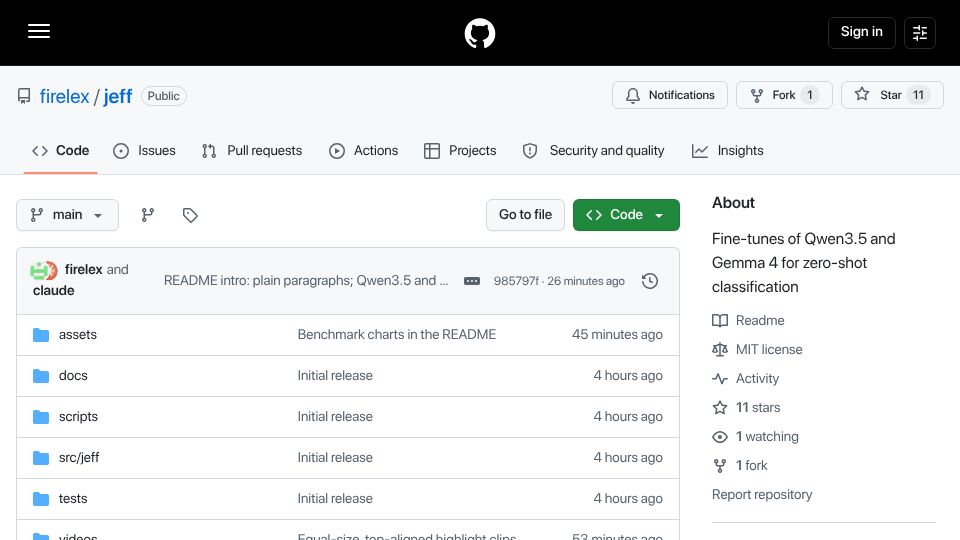Open scripts row Initial release commit
Screen dimensions: 960x540
pyautogui.click(x=335, y=416)
